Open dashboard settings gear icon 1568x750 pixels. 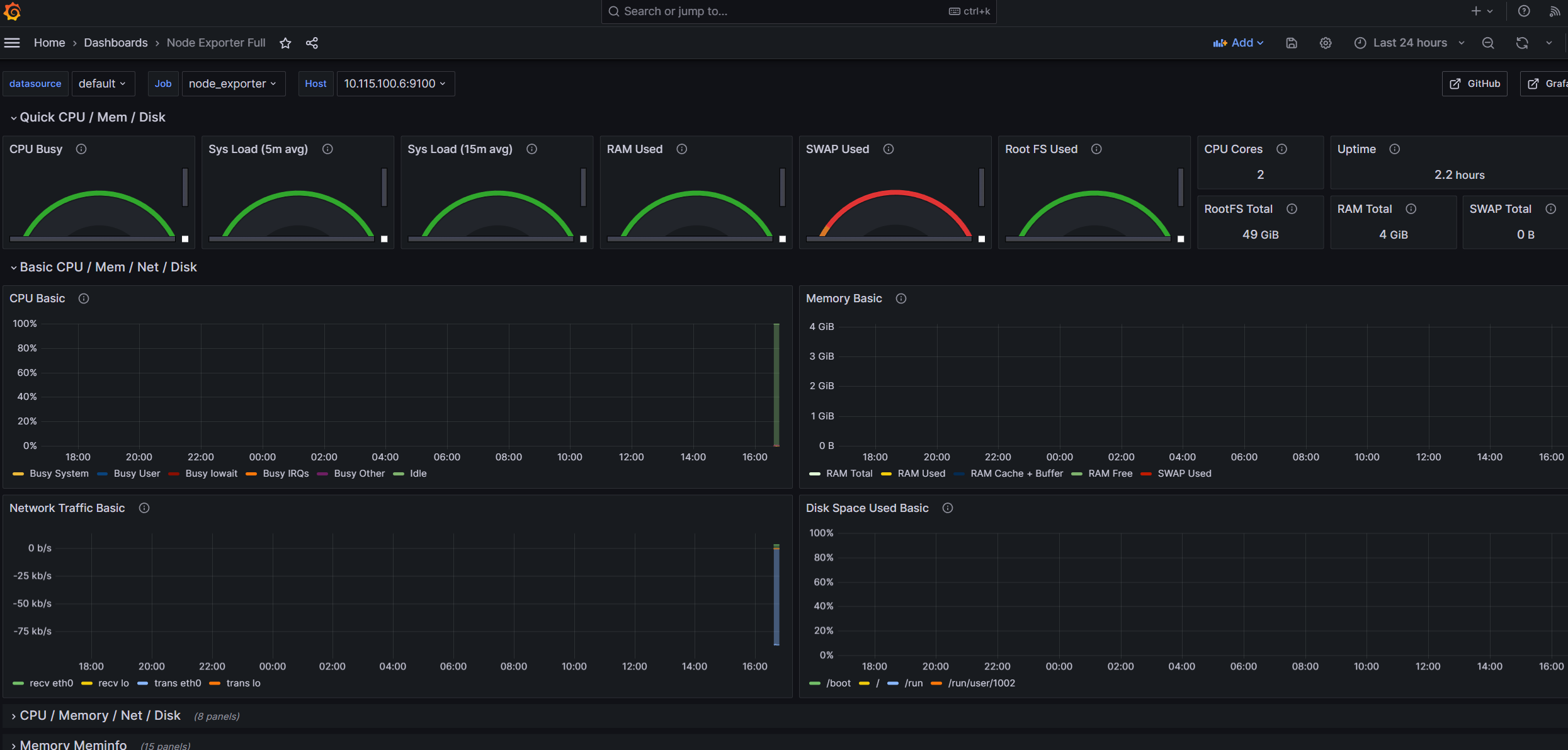click(1326, 43)
